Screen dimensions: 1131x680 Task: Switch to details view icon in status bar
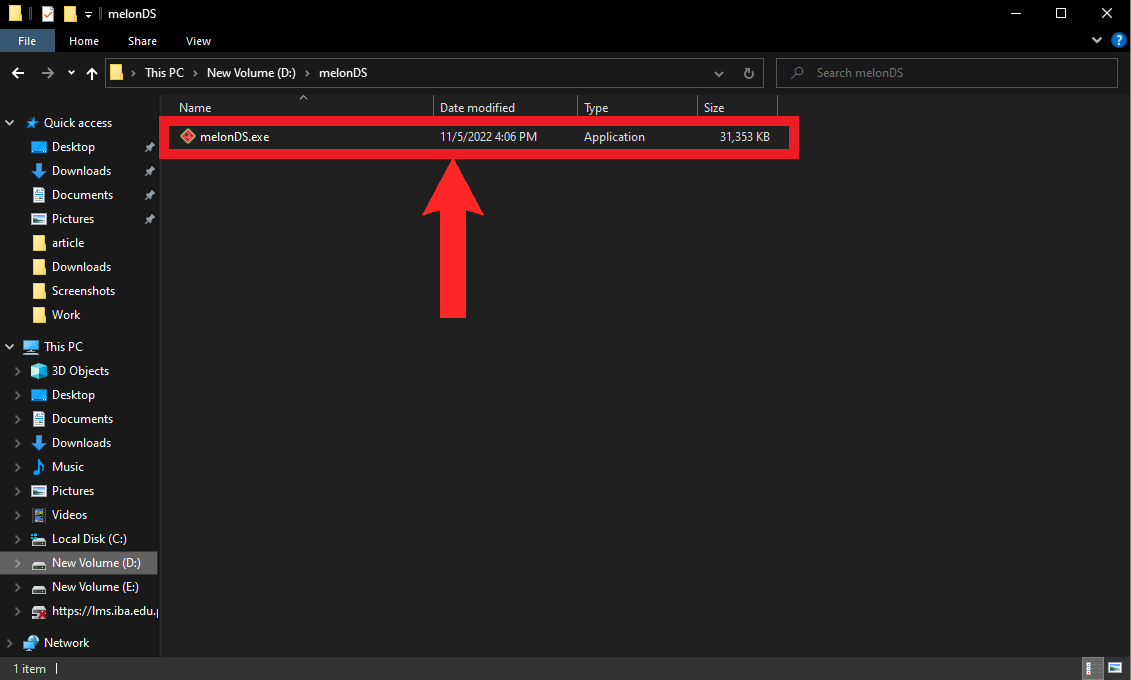coord(1093,668)
